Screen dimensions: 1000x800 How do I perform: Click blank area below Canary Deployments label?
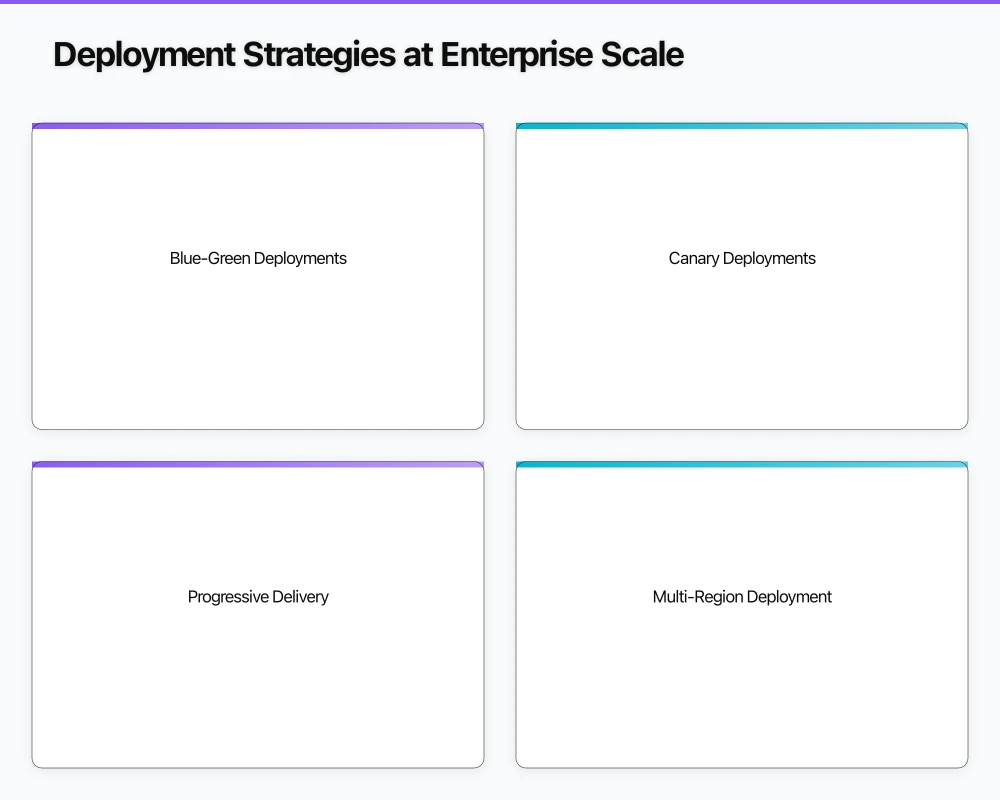742,350
